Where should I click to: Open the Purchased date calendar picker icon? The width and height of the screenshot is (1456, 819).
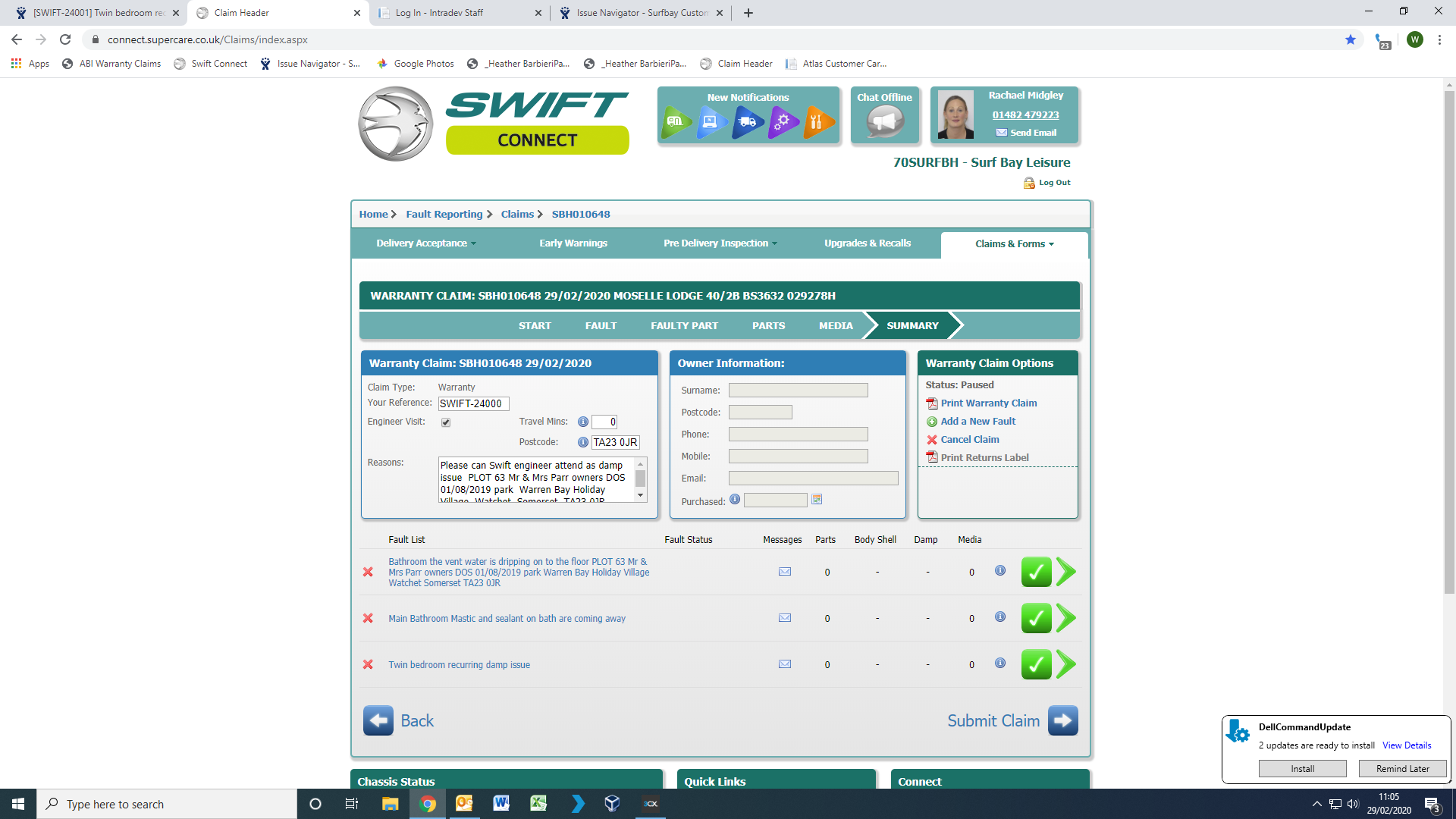click(x=817, y=500)
